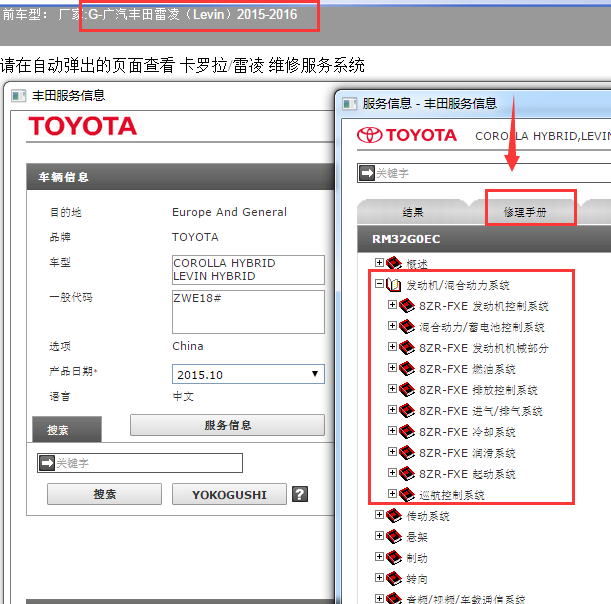Image resolution: width=611 pixels, height=604 pixels.
Task: Expand the 8ZR-FXE 燃油系统 node
Action: pos(392,369)
